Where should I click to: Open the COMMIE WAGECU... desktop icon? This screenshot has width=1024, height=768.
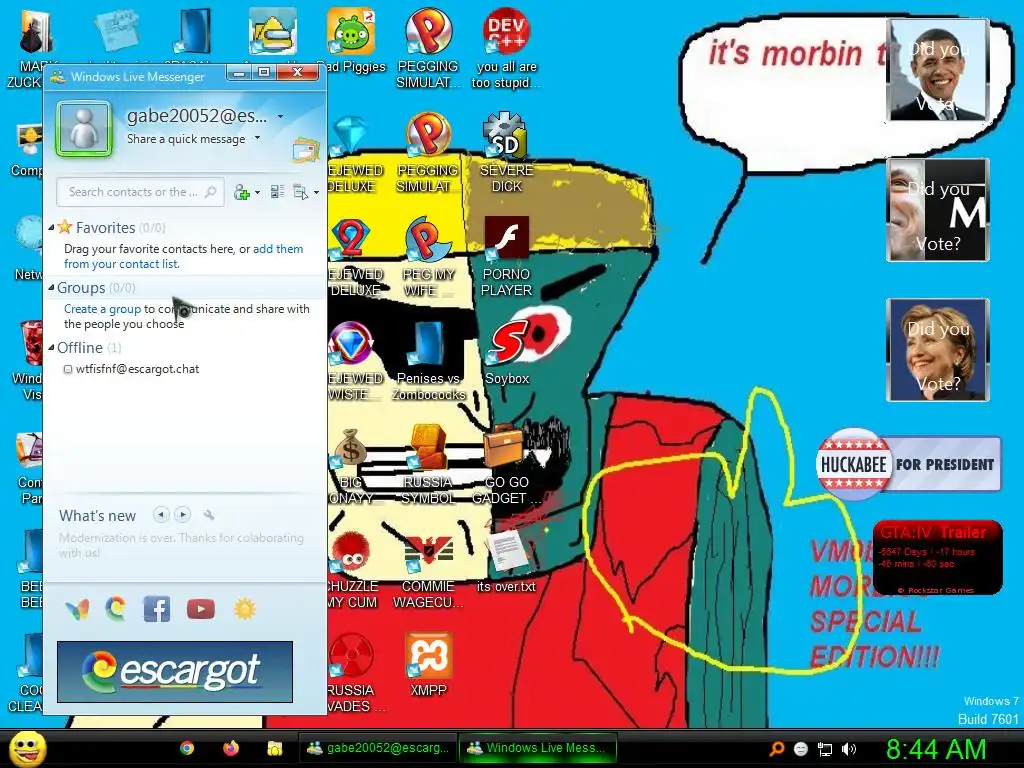428,568
